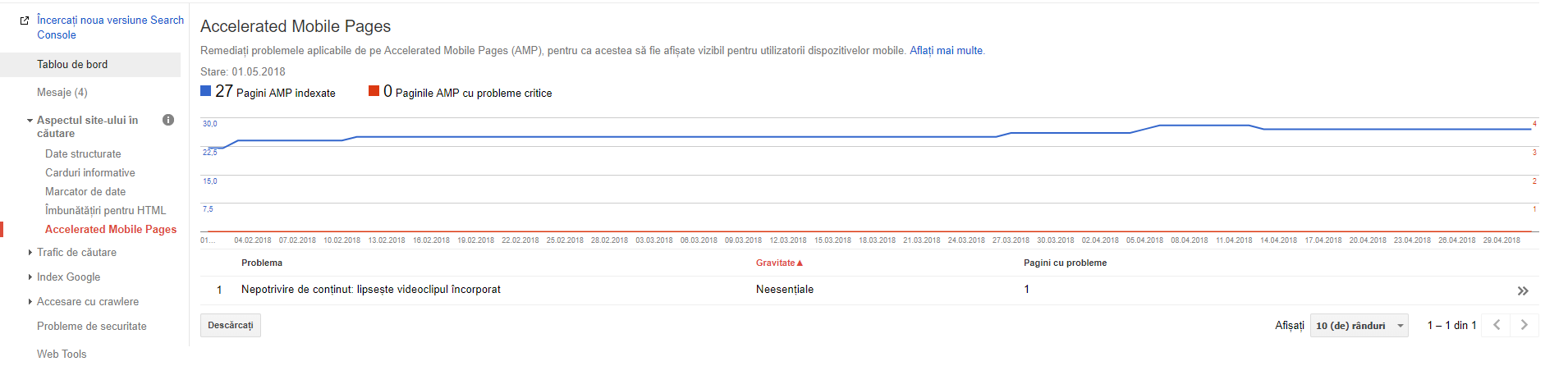Toggle blue Pagini AMP indexate legend square
Screen dimensions: 1568x366
click(206, 91)
